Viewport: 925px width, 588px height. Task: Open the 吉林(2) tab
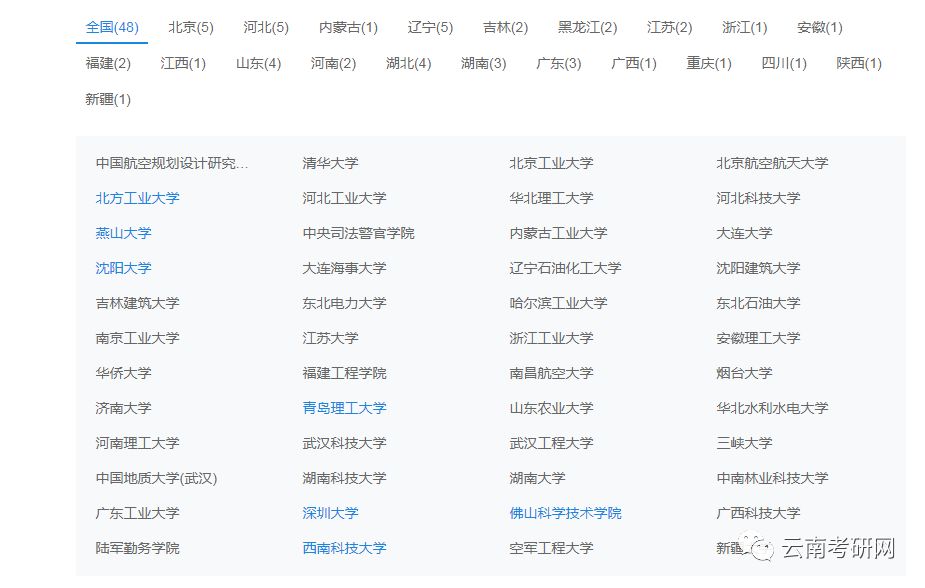[x=506, y=27]
